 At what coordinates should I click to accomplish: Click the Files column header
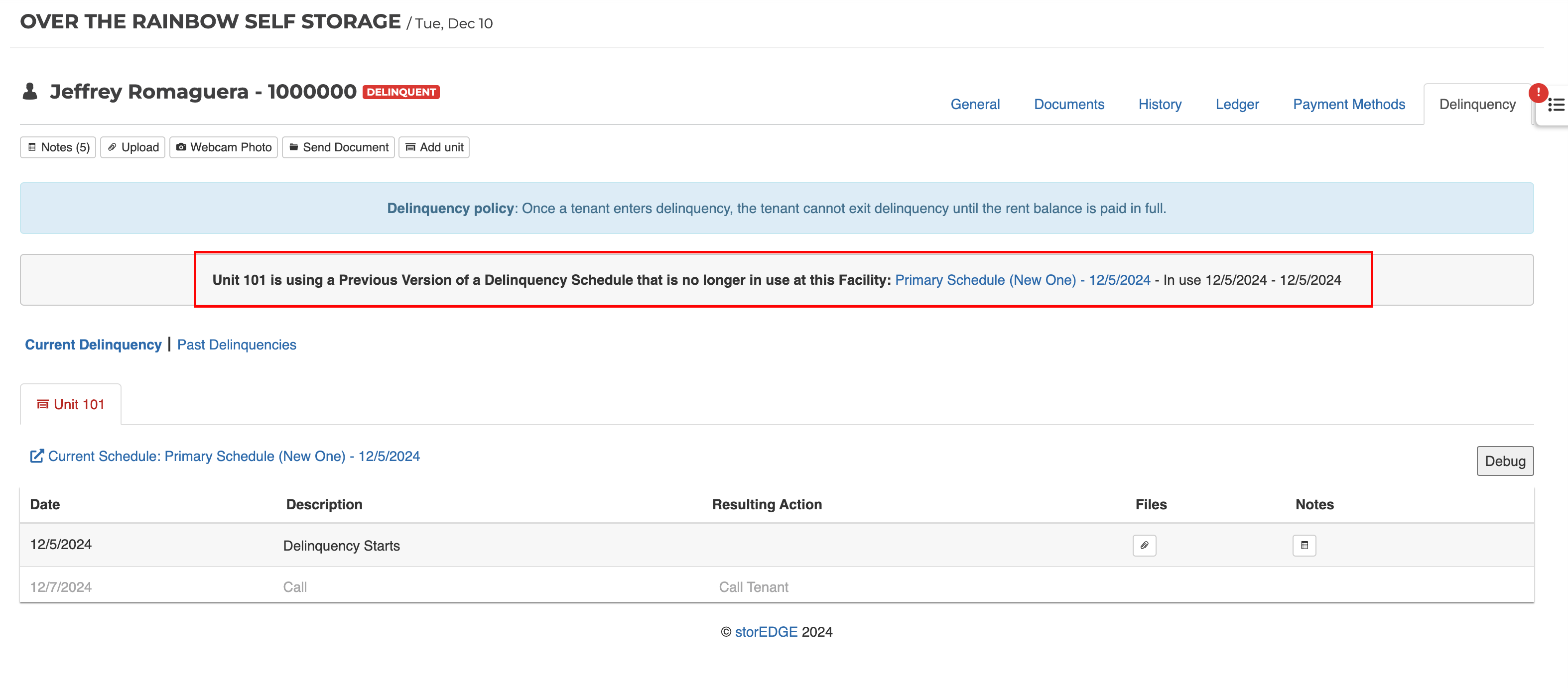click(x=1151, y=504)
